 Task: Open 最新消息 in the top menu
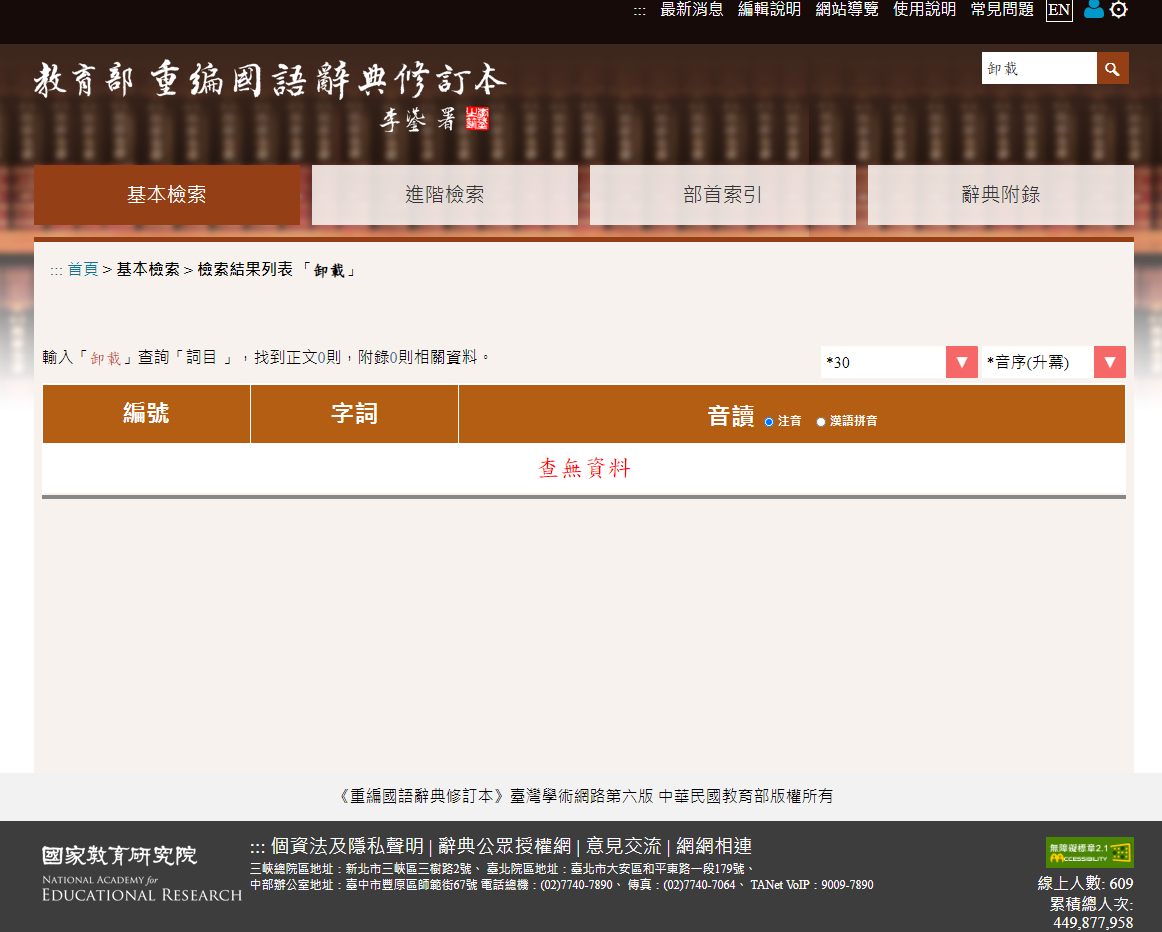(x=691, y=10)
